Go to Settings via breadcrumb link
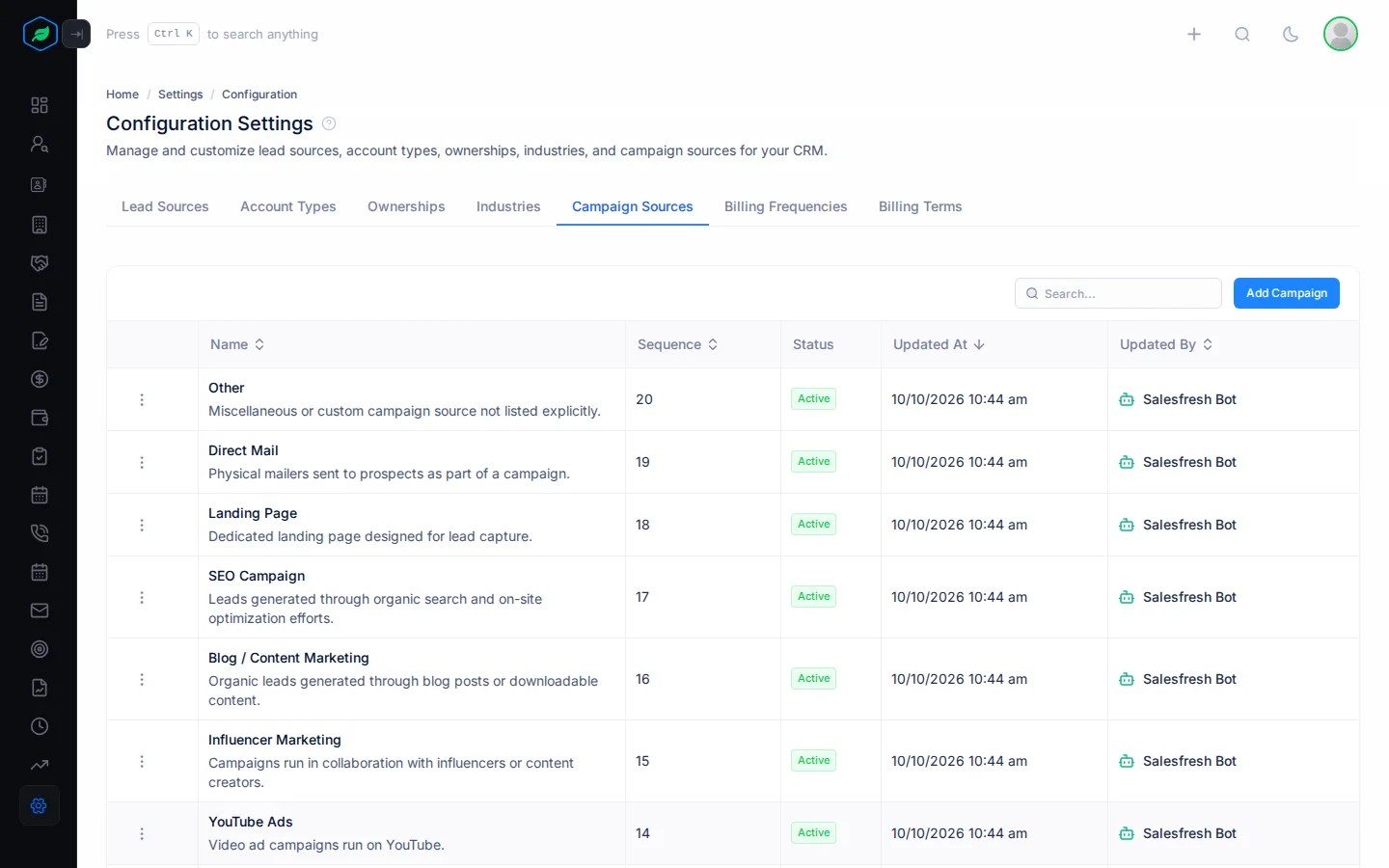 point(180,95)
